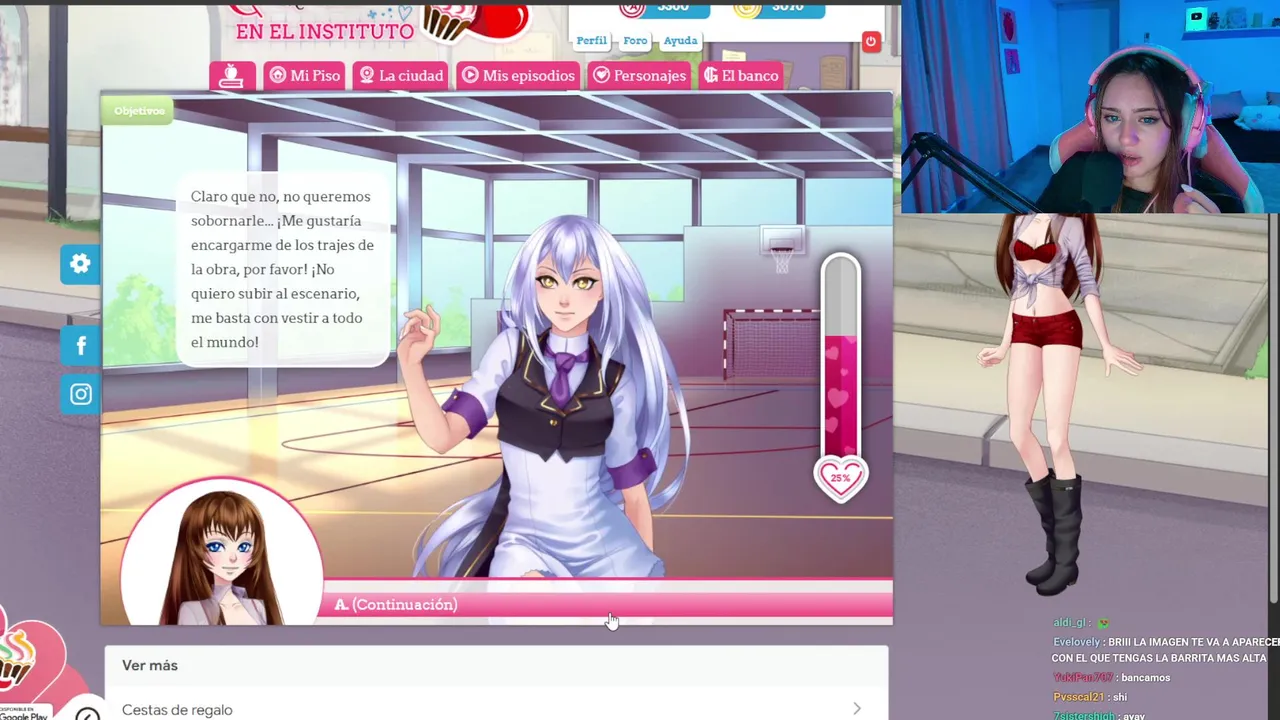Open El banco tab
Image resolution: width=1280 pixels, height=720 pixels.
coord(741,76)
